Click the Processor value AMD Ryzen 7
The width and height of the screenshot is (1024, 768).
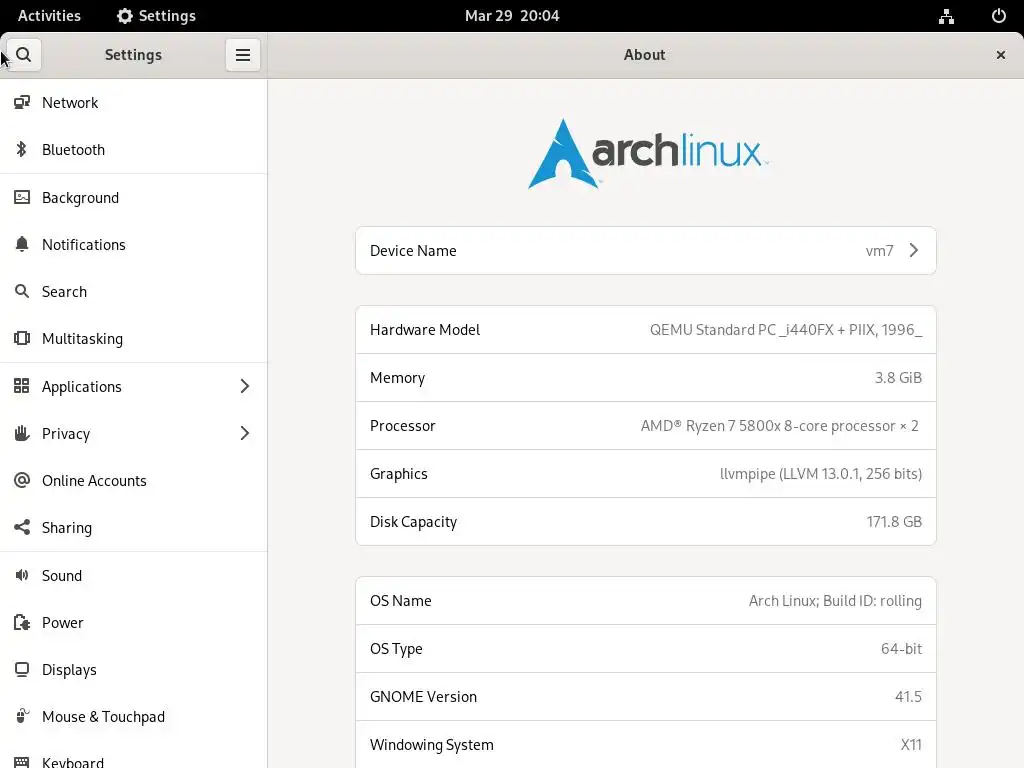click(x=780, y=426)
